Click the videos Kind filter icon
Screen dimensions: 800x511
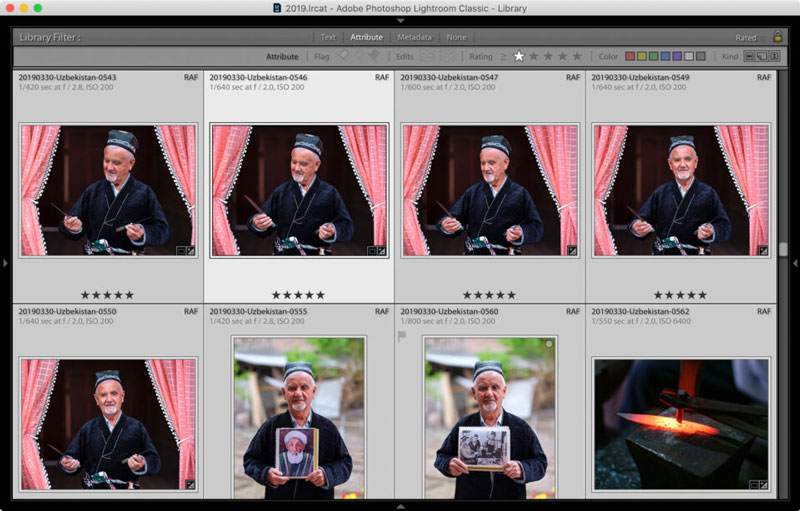tap(774, 57)
